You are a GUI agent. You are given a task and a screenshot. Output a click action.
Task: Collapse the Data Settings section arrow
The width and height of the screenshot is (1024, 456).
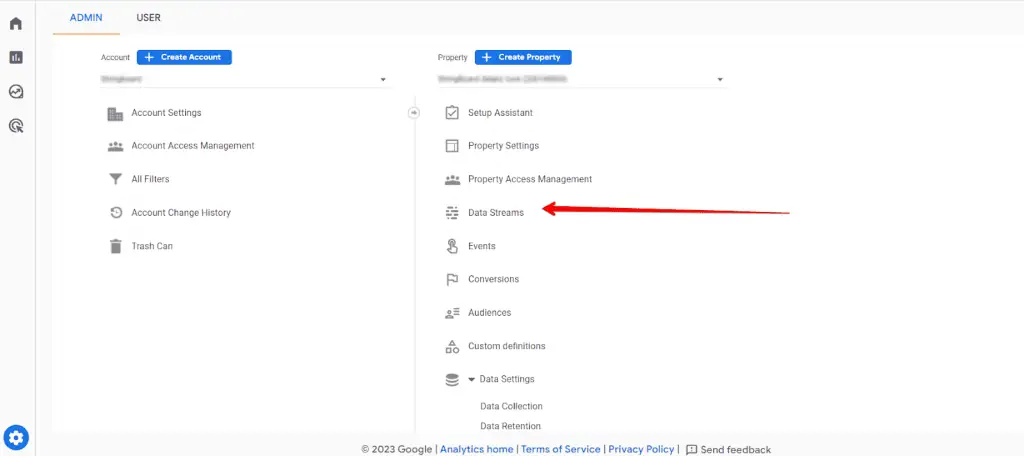pyautogui.click(x=472, y=380)
